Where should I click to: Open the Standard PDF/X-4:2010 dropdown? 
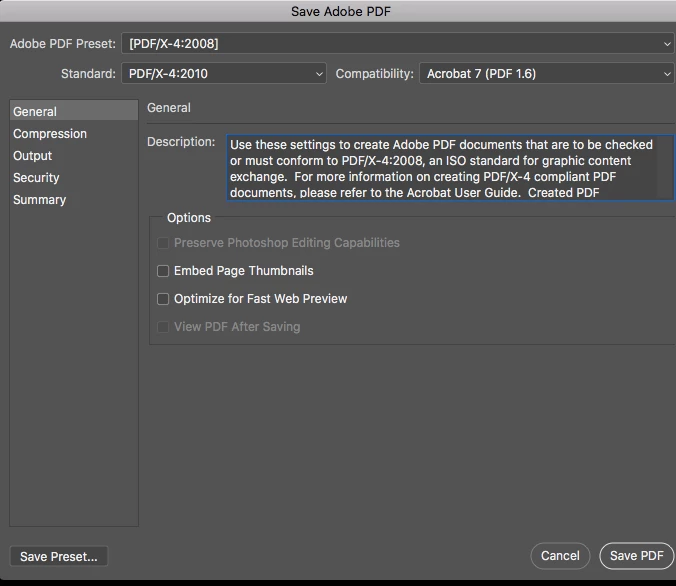(x=224, y=73)
